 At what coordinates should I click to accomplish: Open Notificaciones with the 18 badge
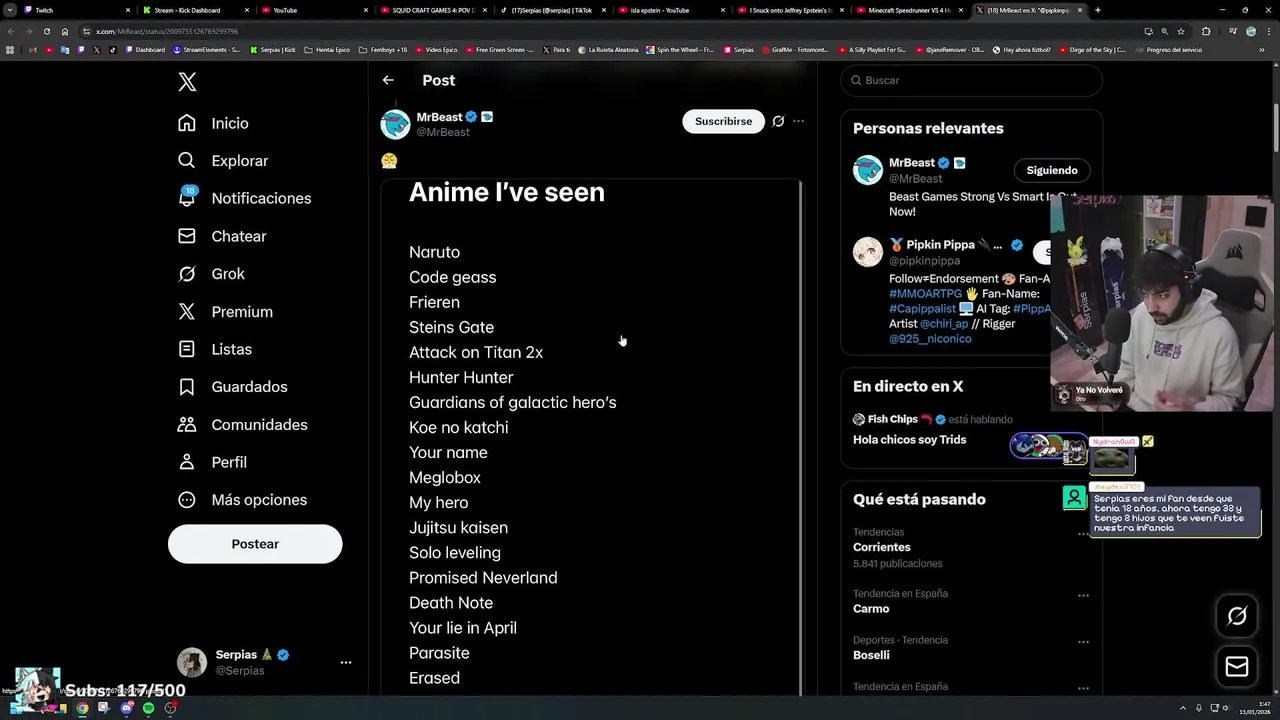tap(244, 198)
